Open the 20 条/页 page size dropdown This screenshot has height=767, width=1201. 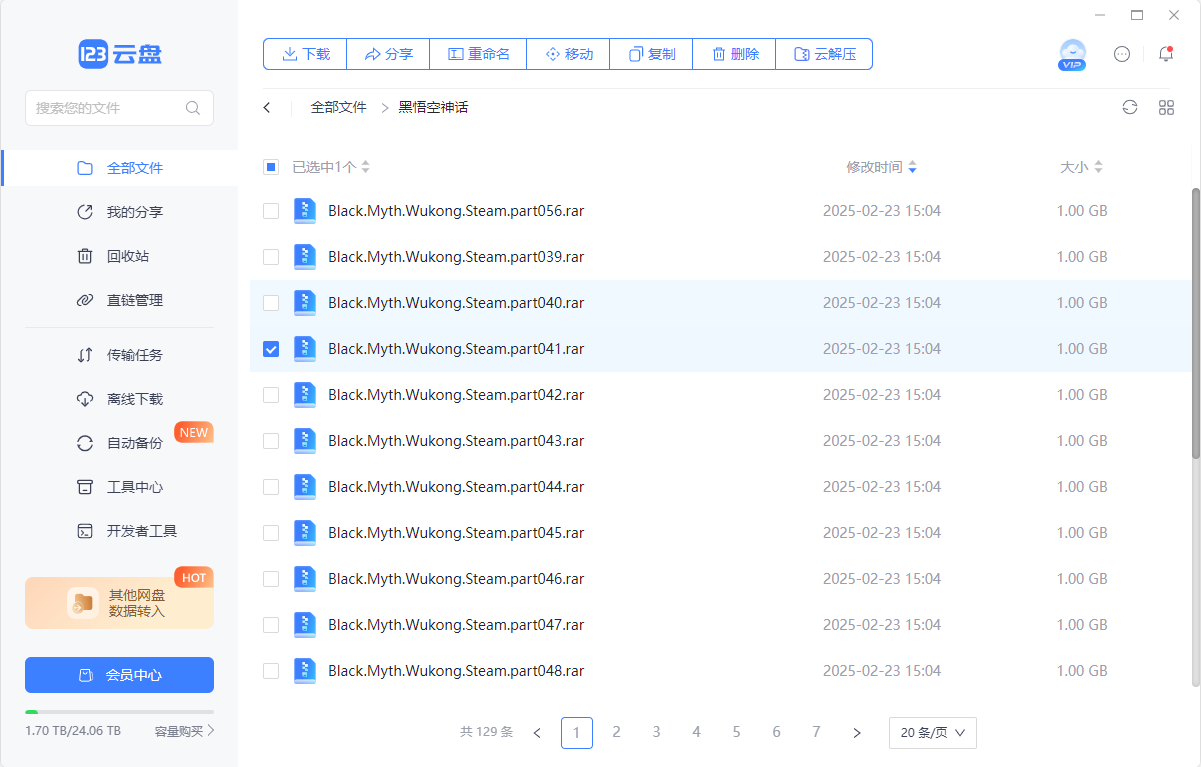pyautogui.click(x=932, y=732)
